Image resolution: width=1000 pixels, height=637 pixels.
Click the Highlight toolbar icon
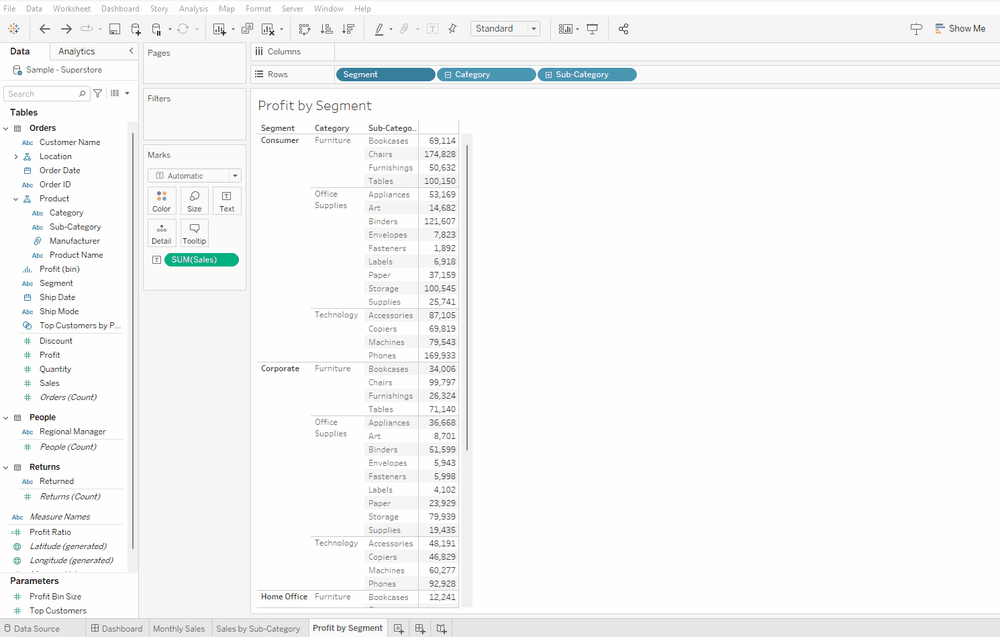[x=380, y=28]
